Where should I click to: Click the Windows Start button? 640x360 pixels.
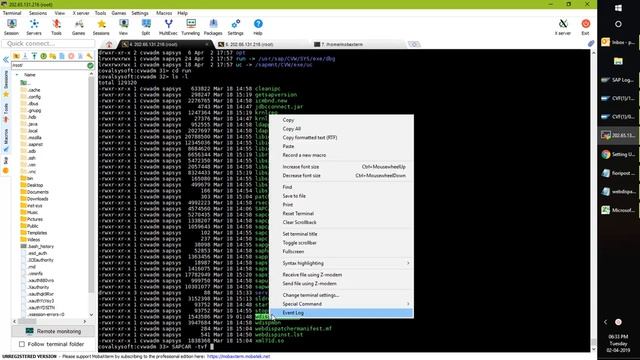(618, 8)
